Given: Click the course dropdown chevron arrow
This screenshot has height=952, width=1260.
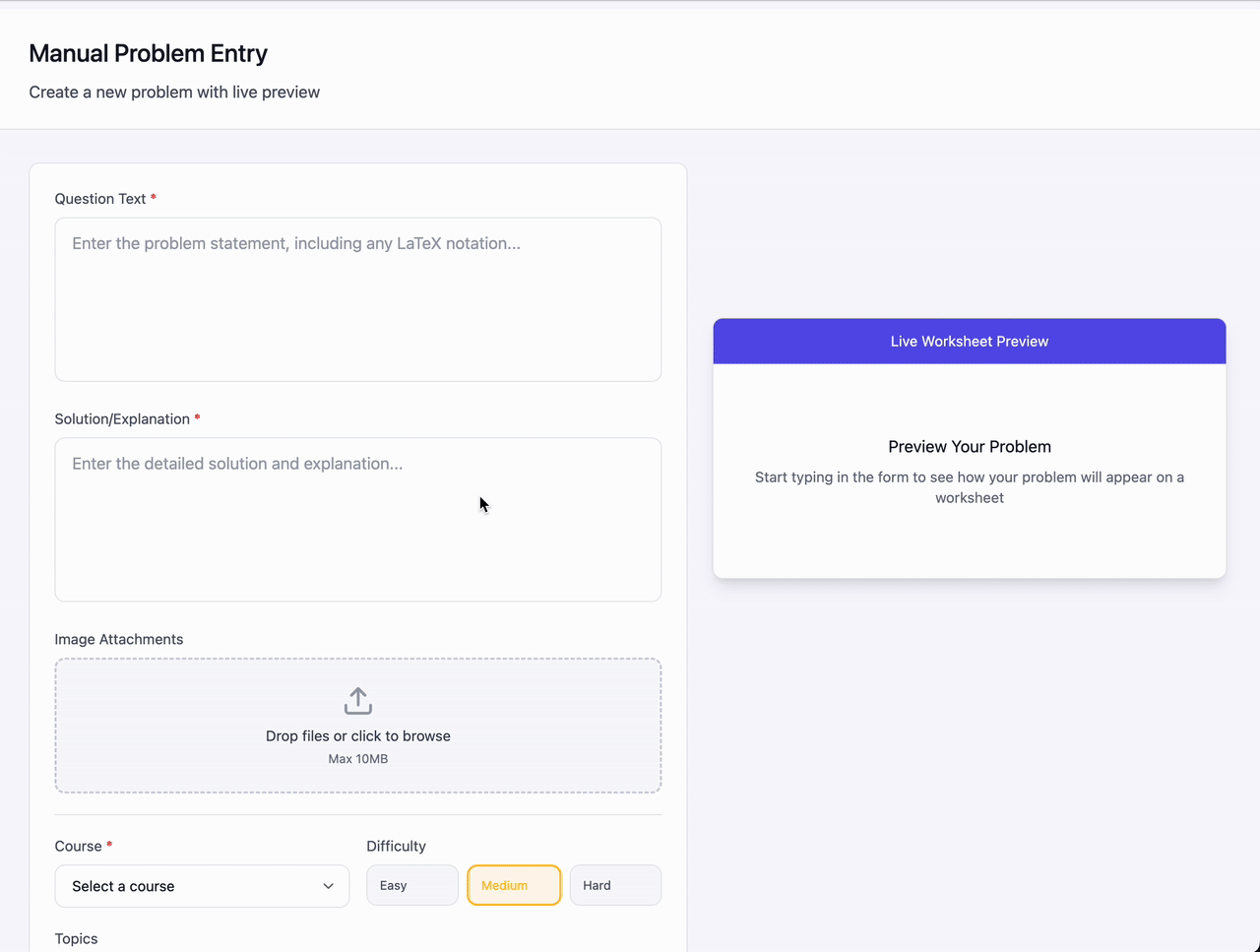Looking at the screenshot, I should [328, 886].
